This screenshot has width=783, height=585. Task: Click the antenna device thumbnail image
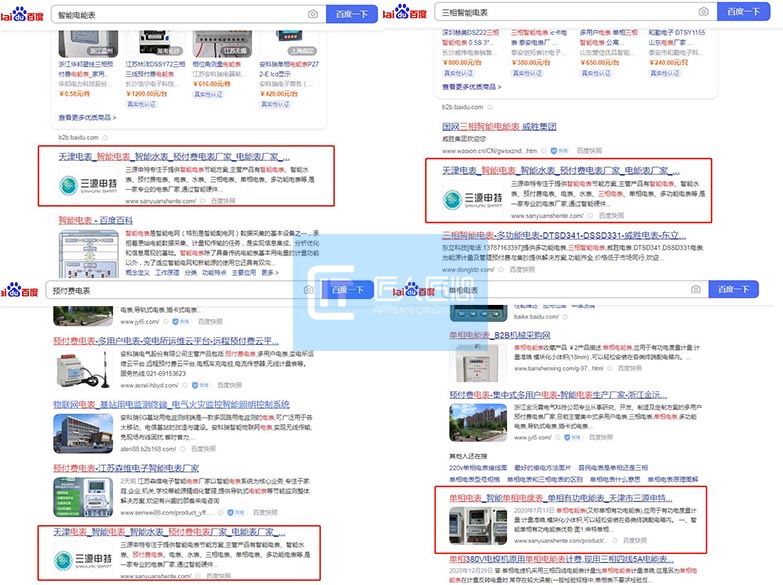point(84,366)
